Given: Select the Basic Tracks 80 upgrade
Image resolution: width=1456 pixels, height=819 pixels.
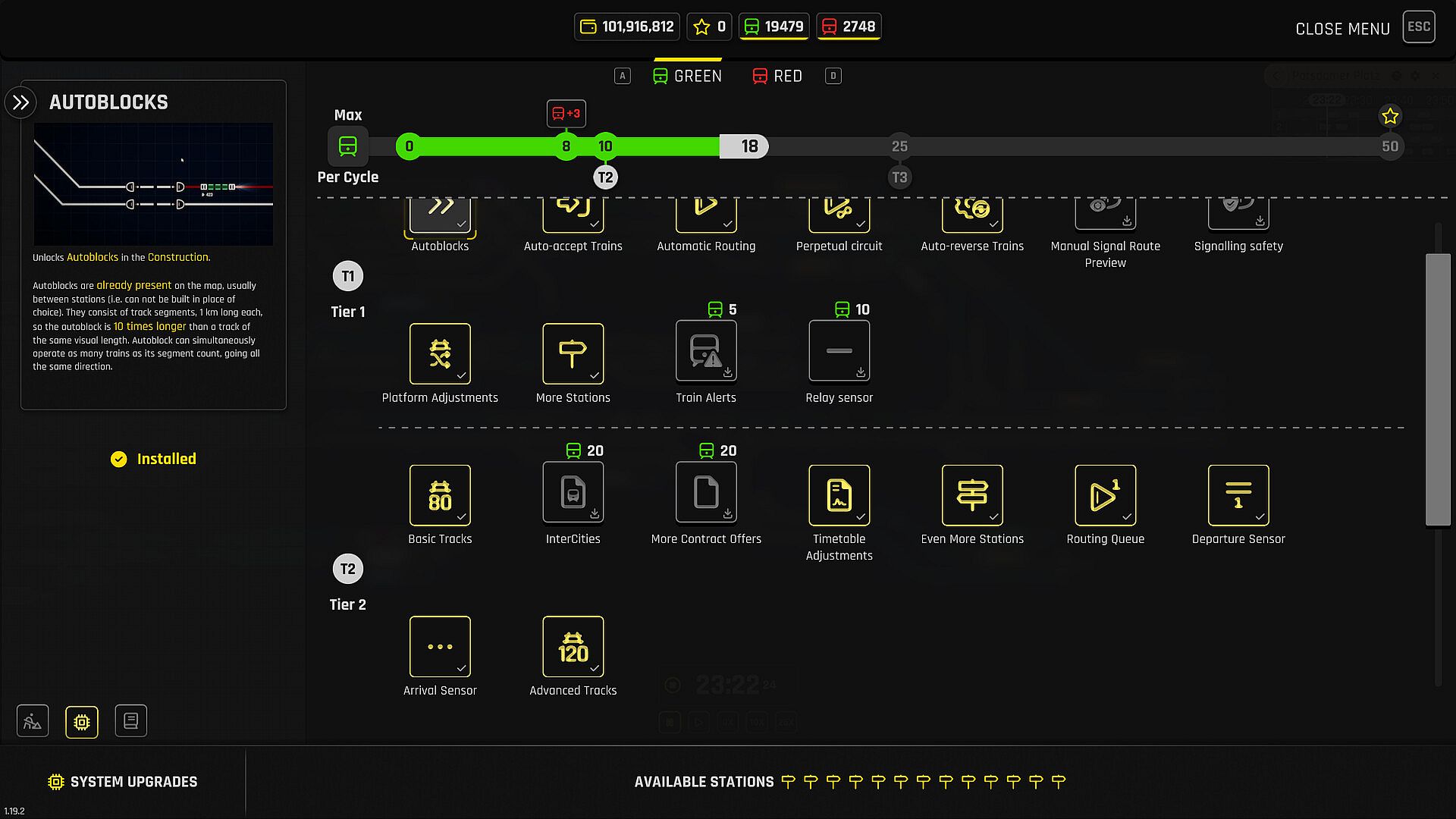Looking at the screenshot, I should [x=440, y=495].
